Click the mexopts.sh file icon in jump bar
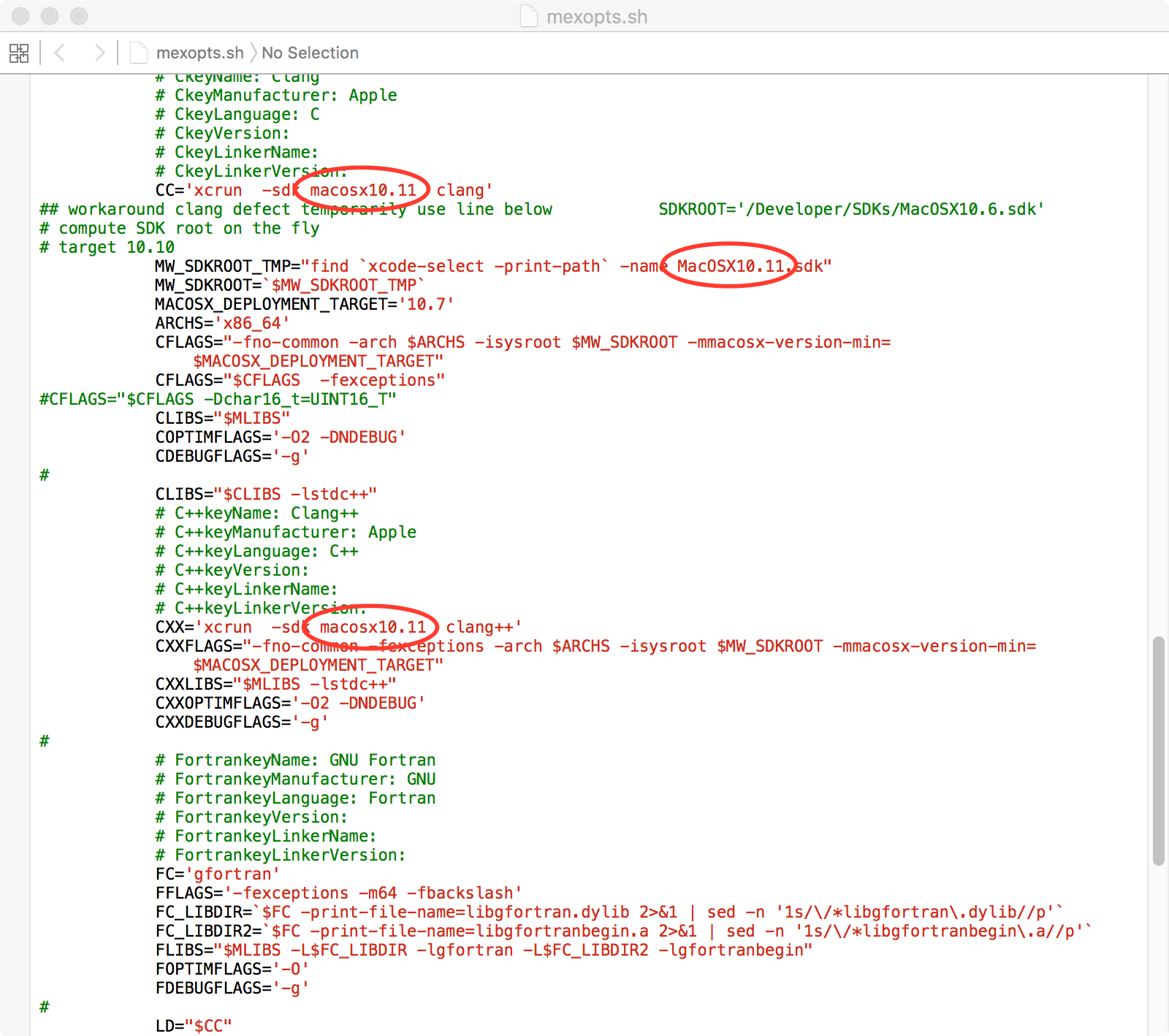 point(138,53)
